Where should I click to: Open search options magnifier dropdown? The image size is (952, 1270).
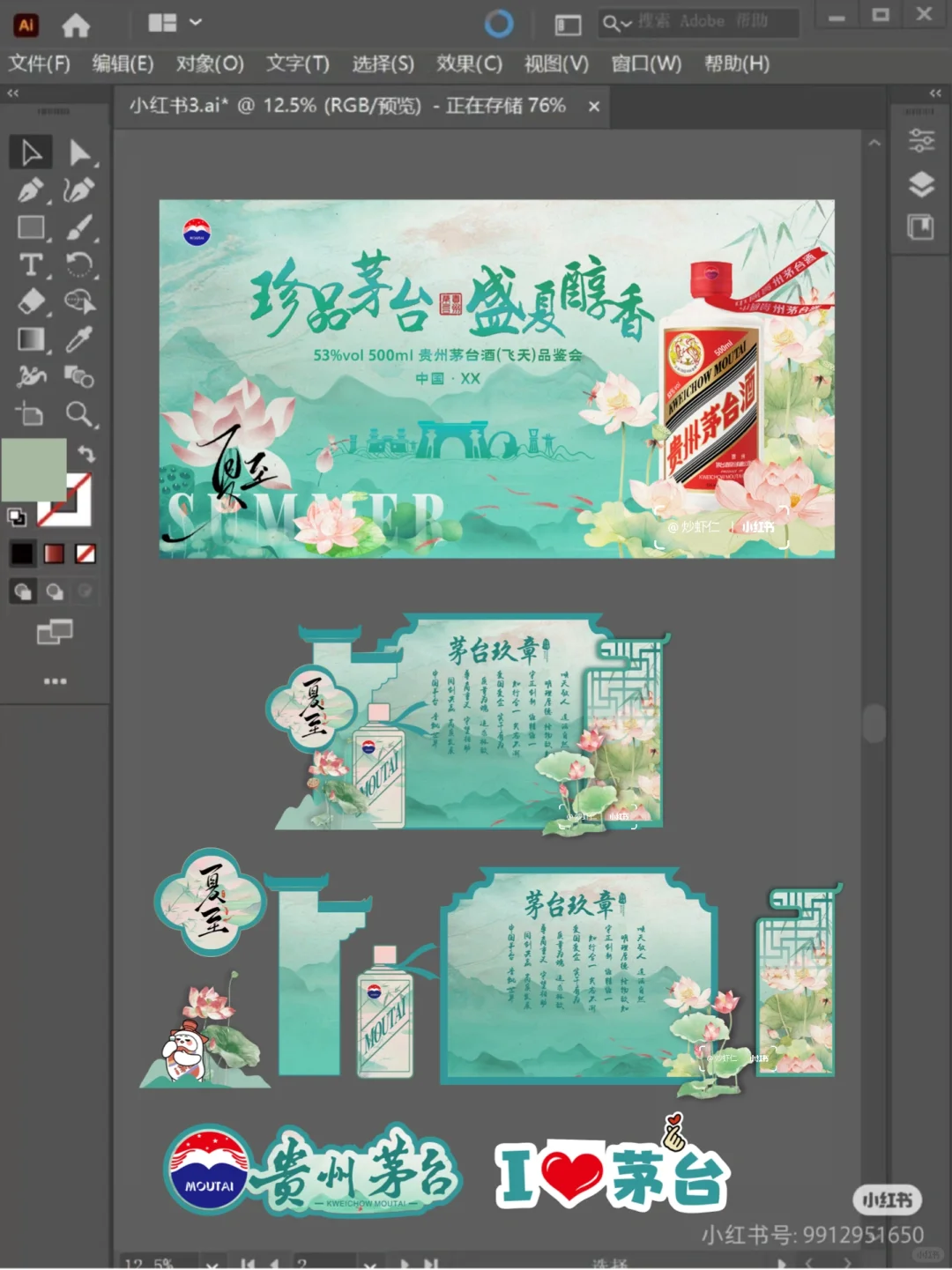click(x=616, y=24)
